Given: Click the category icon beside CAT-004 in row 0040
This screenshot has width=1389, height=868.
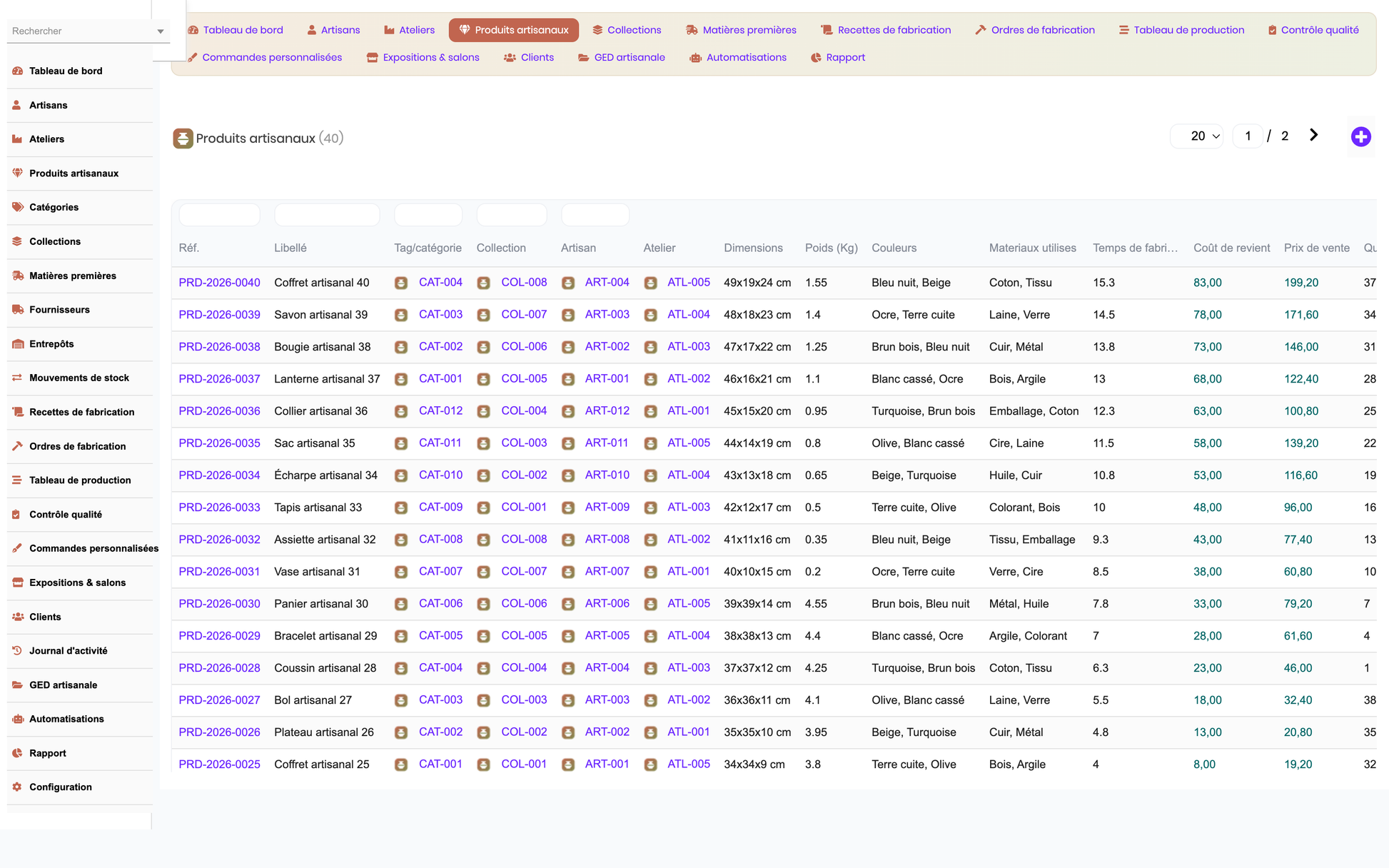Looking at the screenshot, I should click(x=401, y=283).
